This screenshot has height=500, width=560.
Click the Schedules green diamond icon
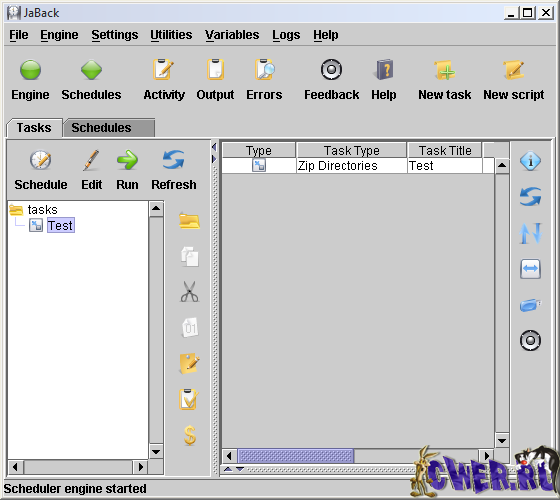click(91, 70)
